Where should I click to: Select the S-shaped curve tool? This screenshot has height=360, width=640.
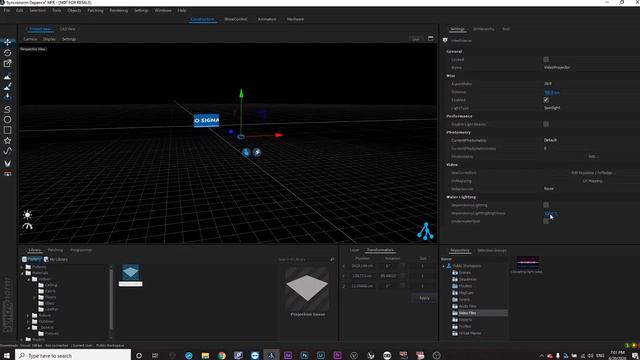tap(7, 109)
